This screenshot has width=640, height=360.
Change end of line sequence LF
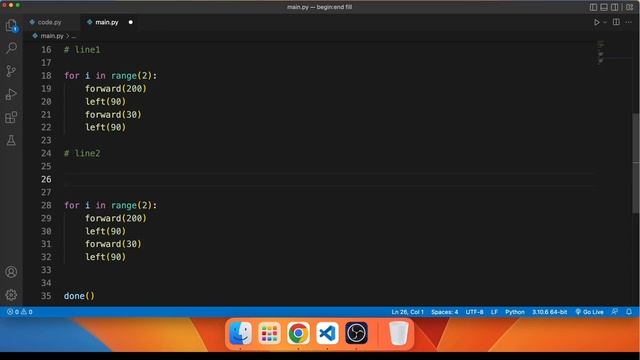click(494, 312)
